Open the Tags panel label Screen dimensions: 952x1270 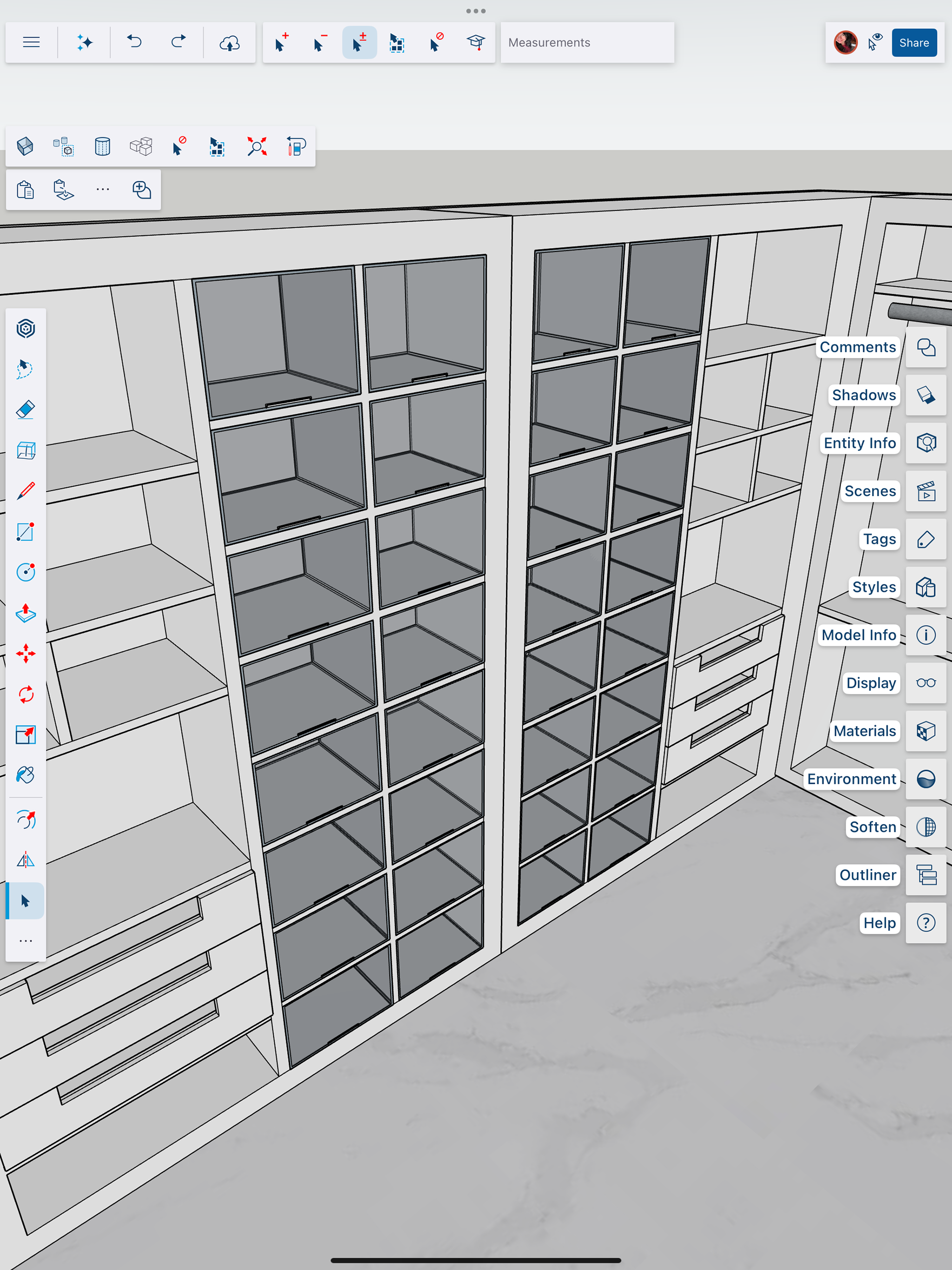[879, 539]
